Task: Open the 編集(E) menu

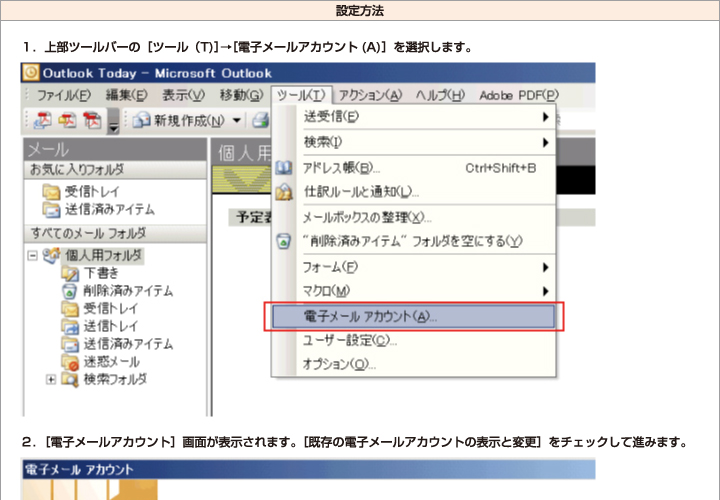Action: [x=126, y=95]
